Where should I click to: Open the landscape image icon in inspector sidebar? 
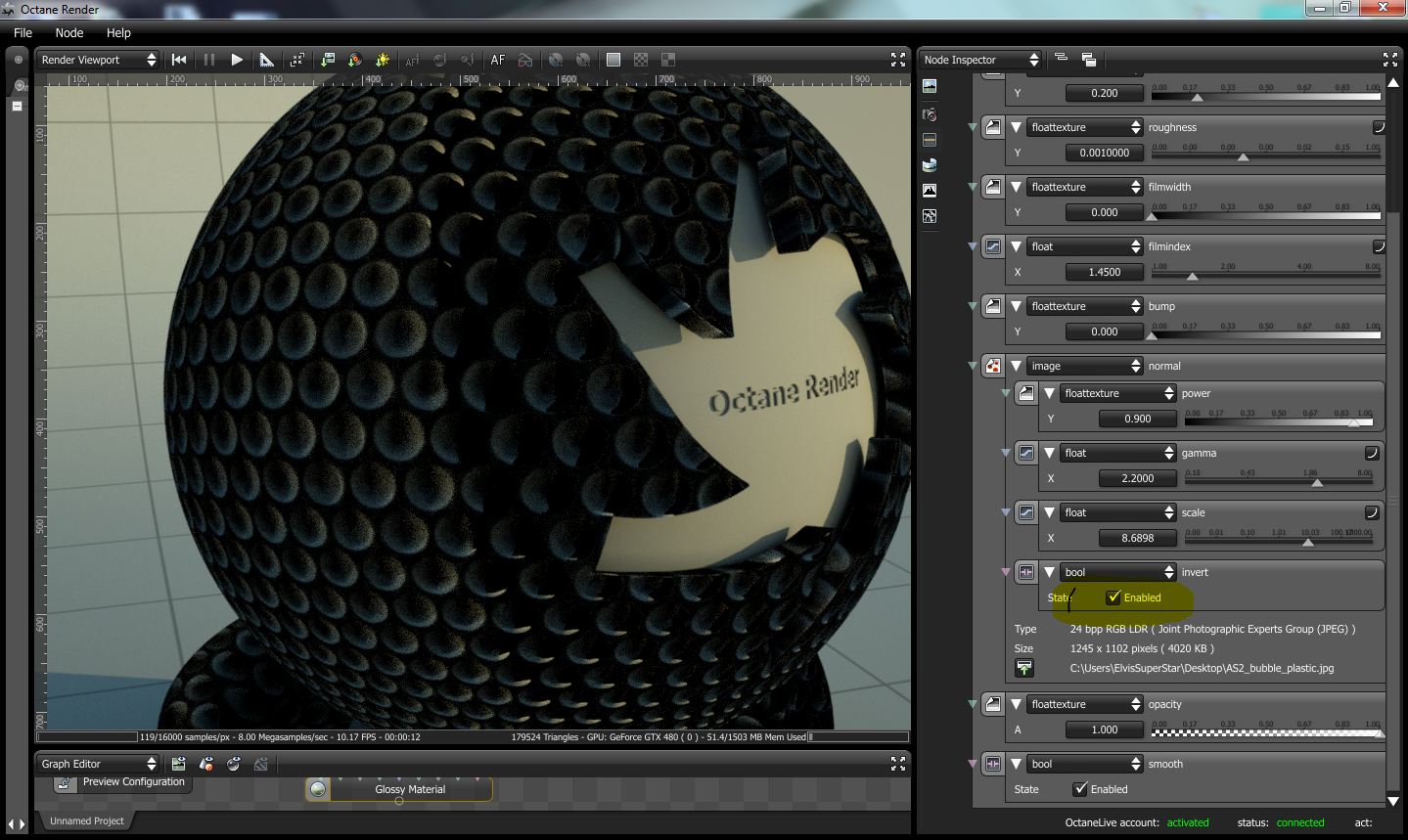coord(930,87)
